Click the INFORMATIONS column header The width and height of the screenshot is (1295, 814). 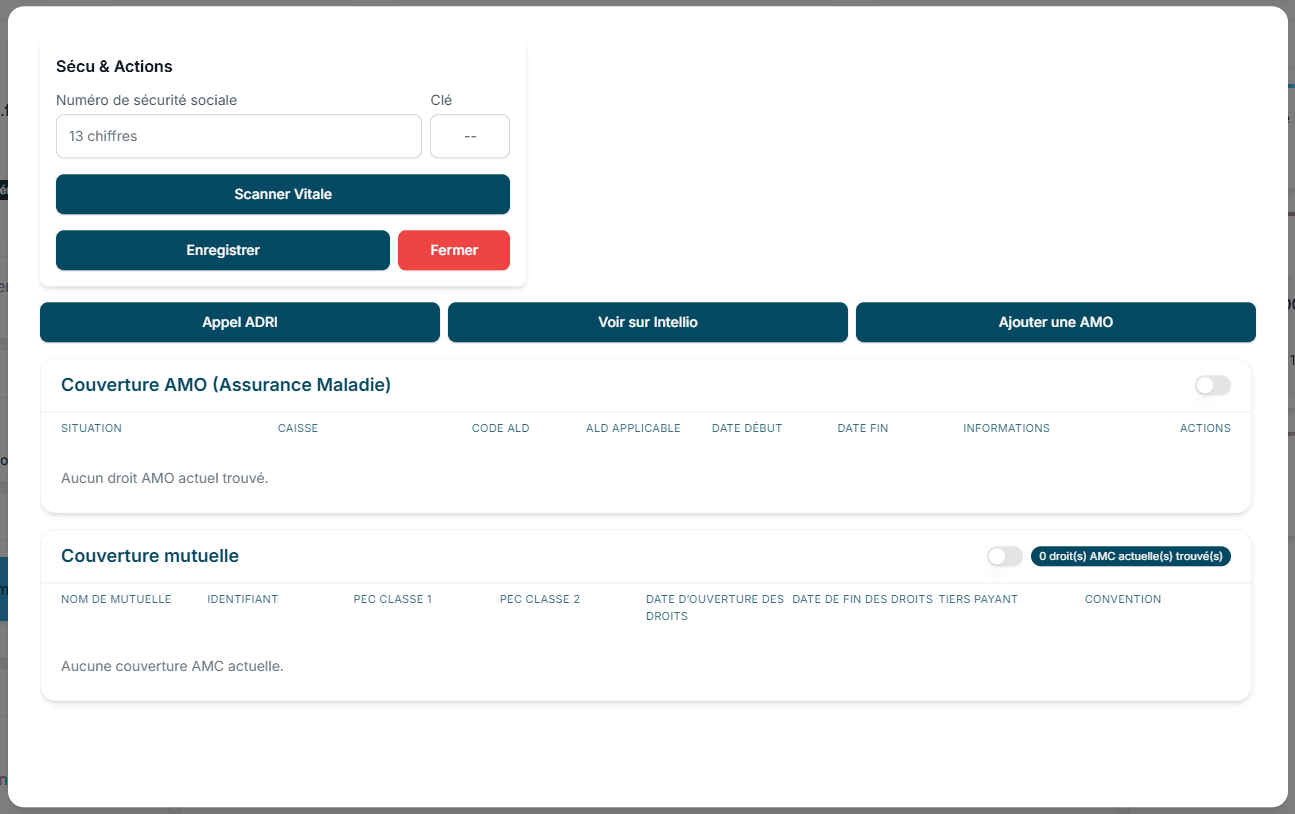1007,428
